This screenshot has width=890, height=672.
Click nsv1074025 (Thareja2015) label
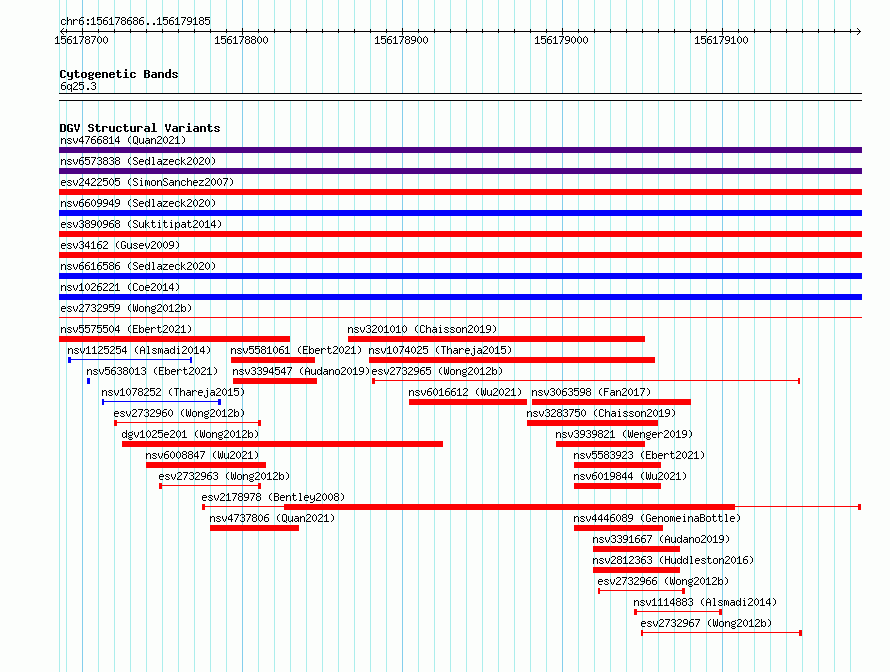pyautogui.click(x=440, y=350)
